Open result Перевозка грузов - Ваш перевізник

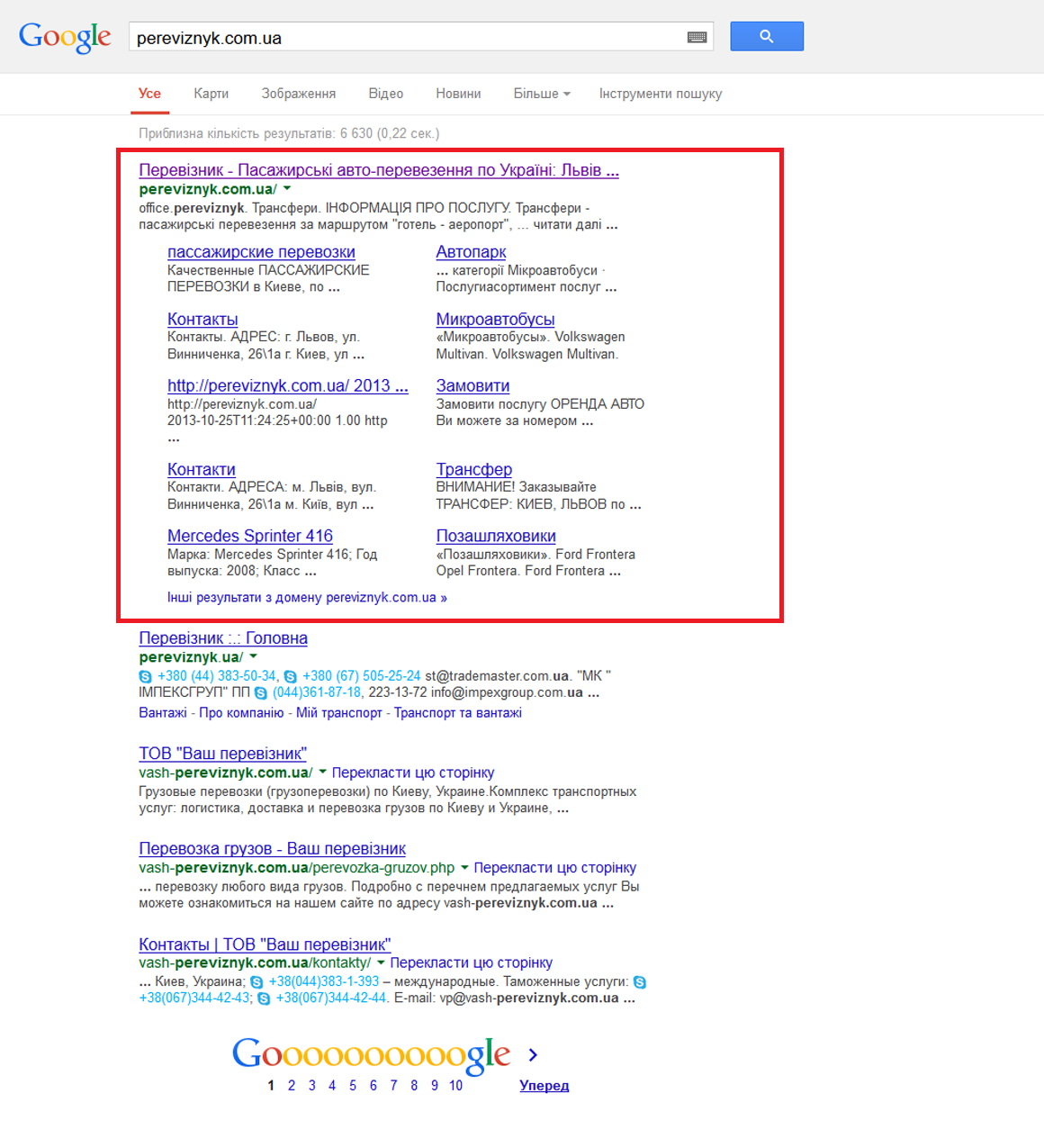coord(273,849)
